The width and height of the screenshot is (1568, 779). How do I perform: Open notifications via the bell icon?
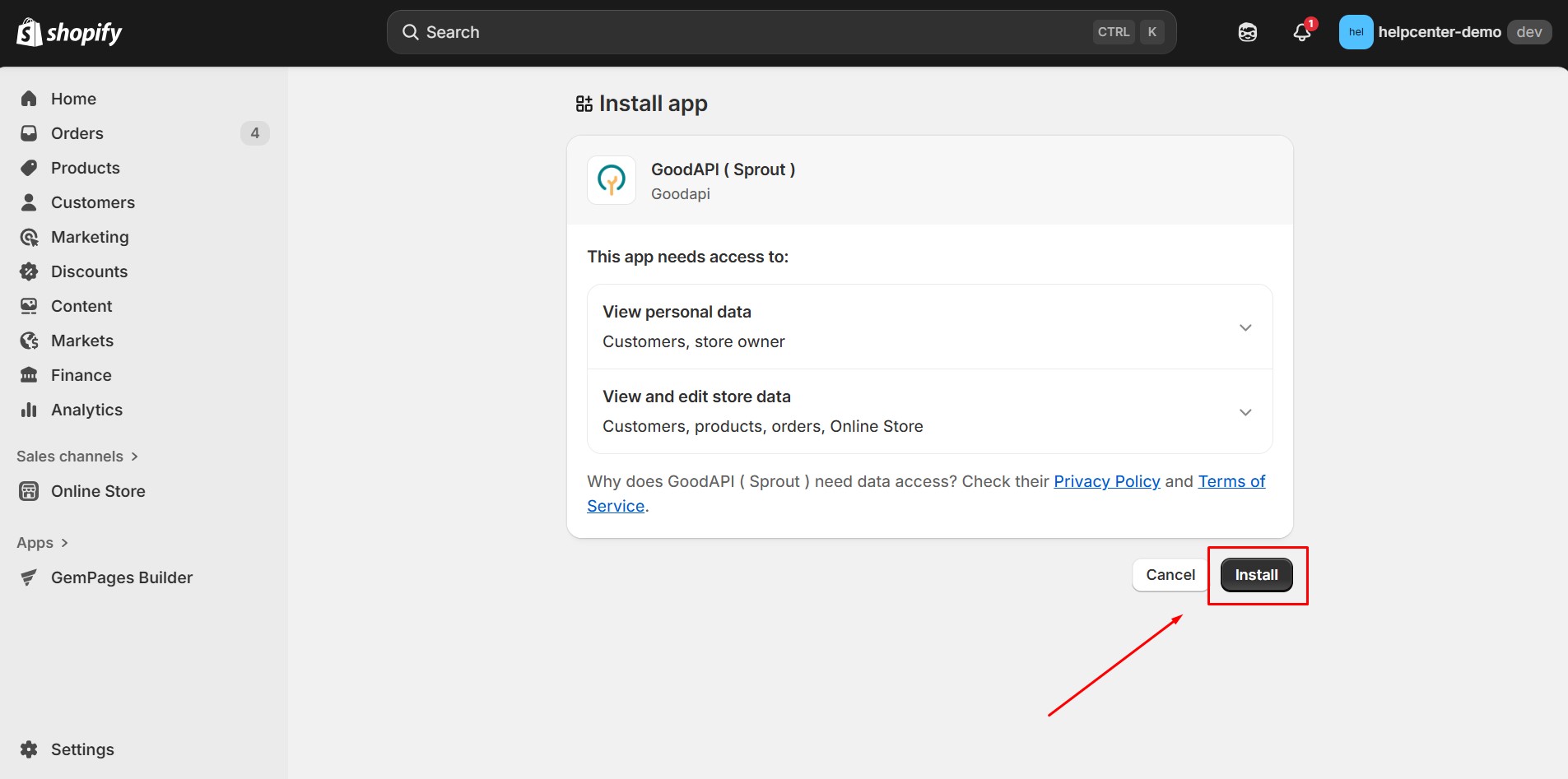coord(1301,32)
